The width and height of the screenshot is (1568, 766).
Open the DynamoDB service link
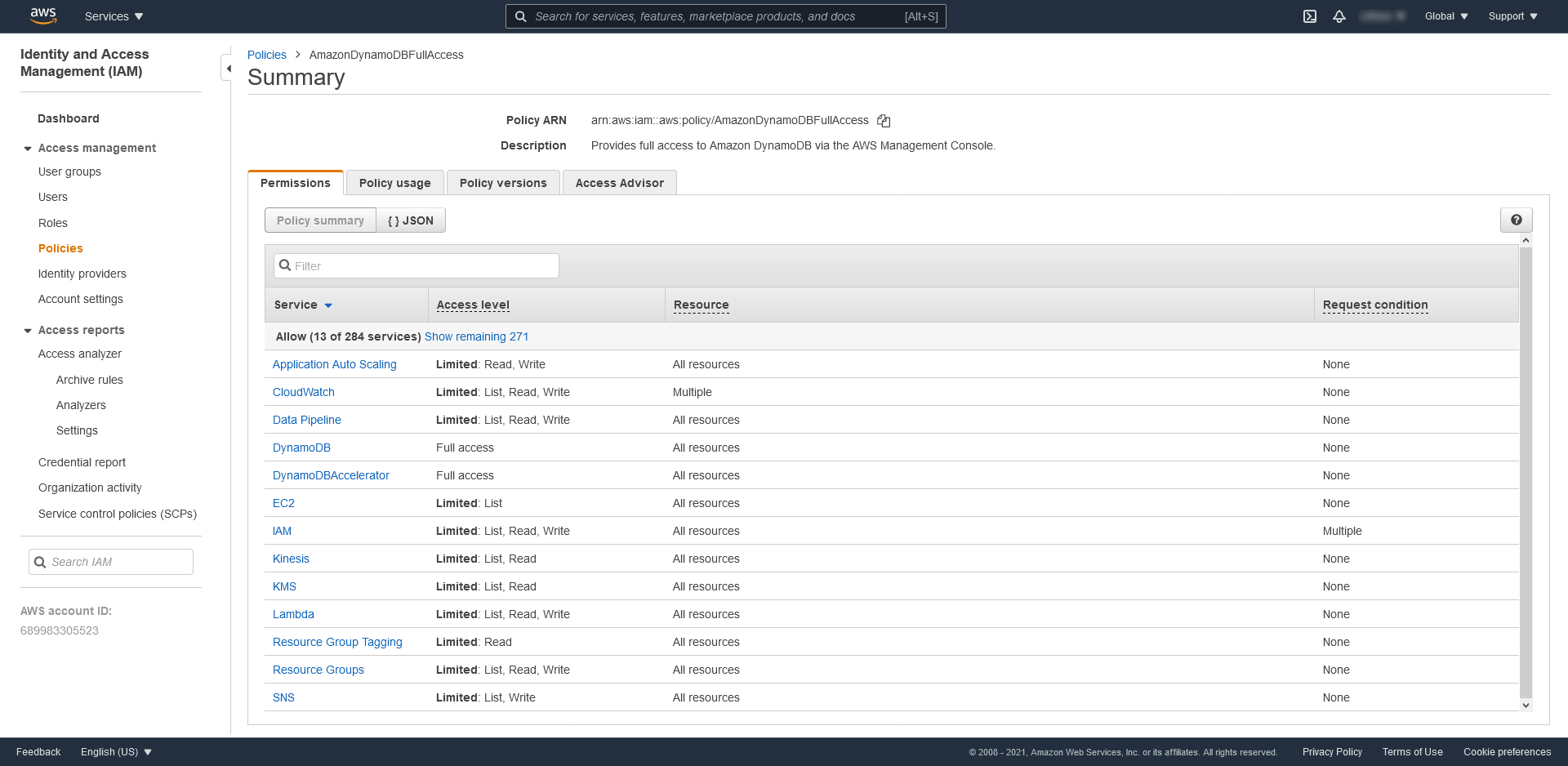point(301,448)
